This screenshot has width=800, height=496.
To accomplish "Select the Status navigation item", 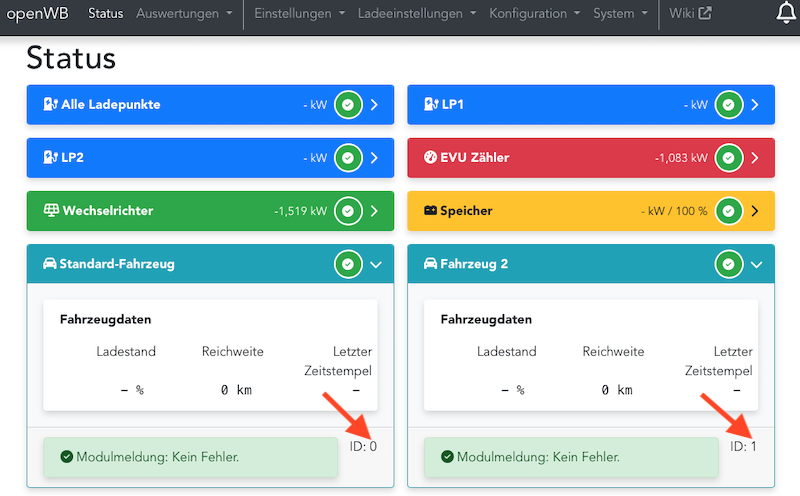I will coord(106,14).
